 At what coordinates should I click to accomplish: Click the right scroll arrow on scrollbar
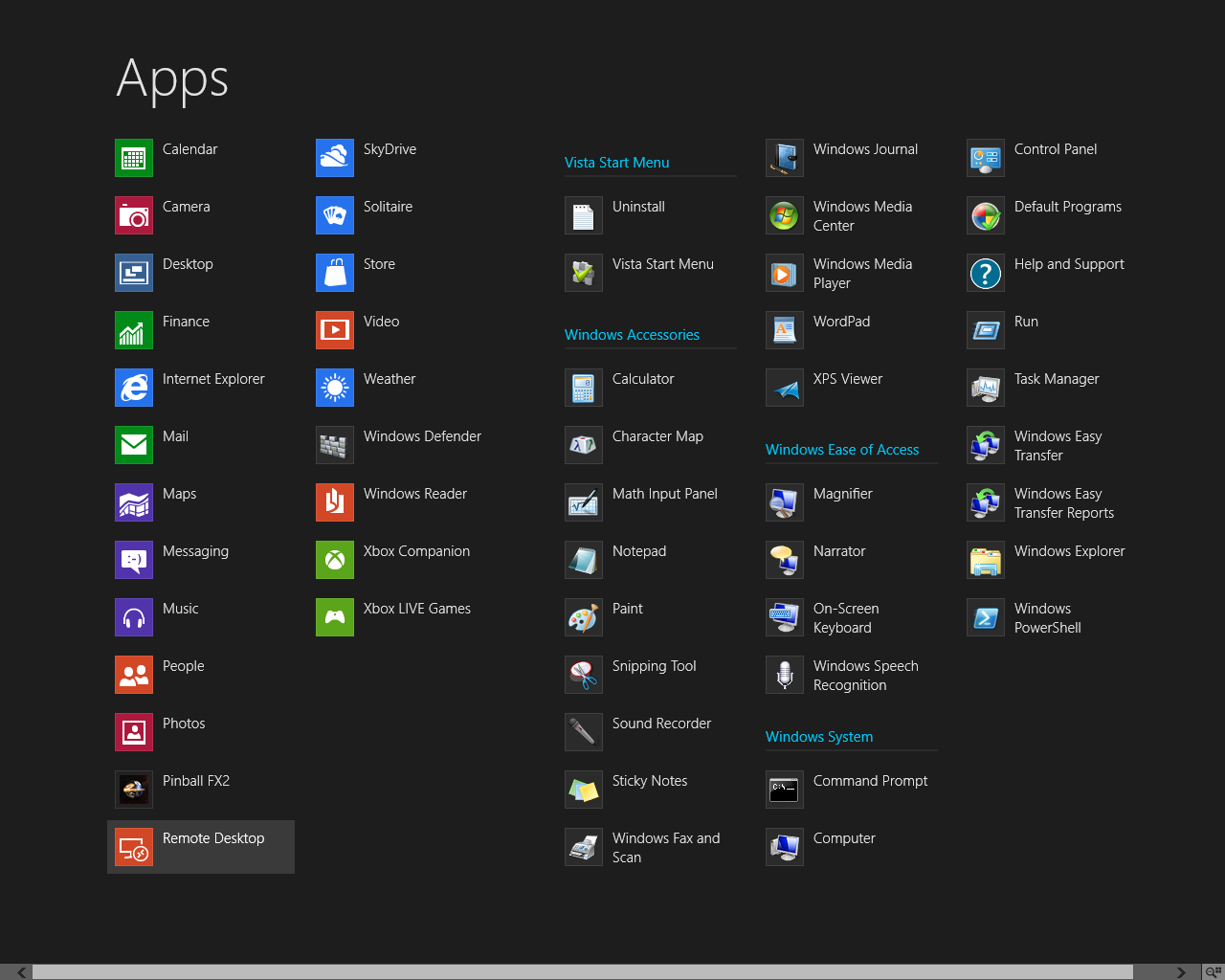coord(1181,972)
